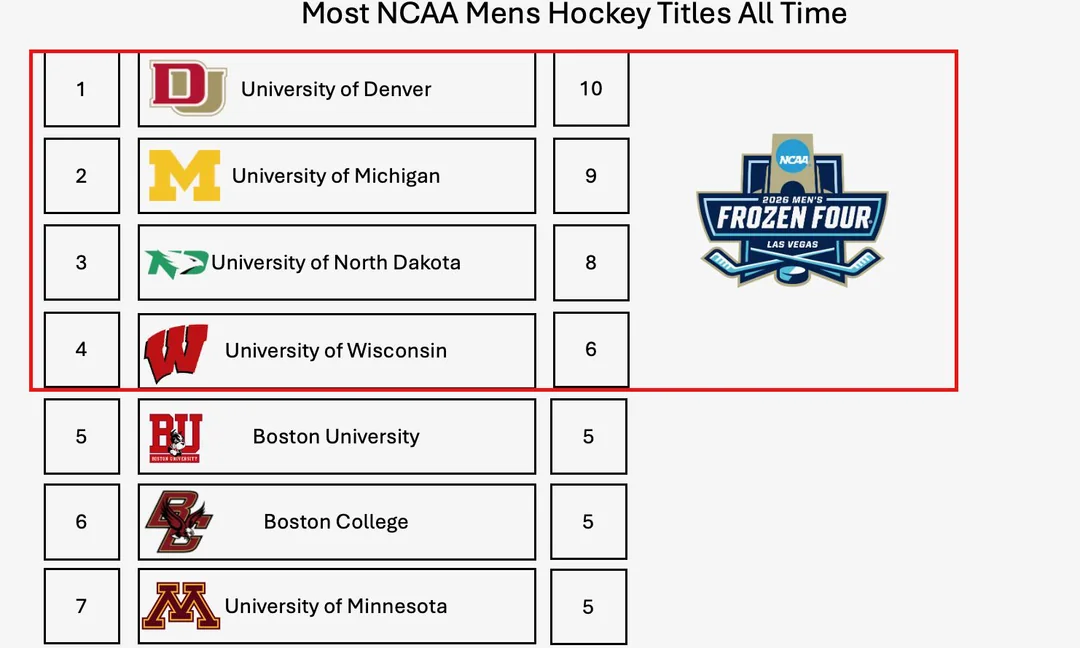Screen dimensions: 1080x648
Task: Select the red Wisconsin W logo
Action: click(x=176, y=353)
